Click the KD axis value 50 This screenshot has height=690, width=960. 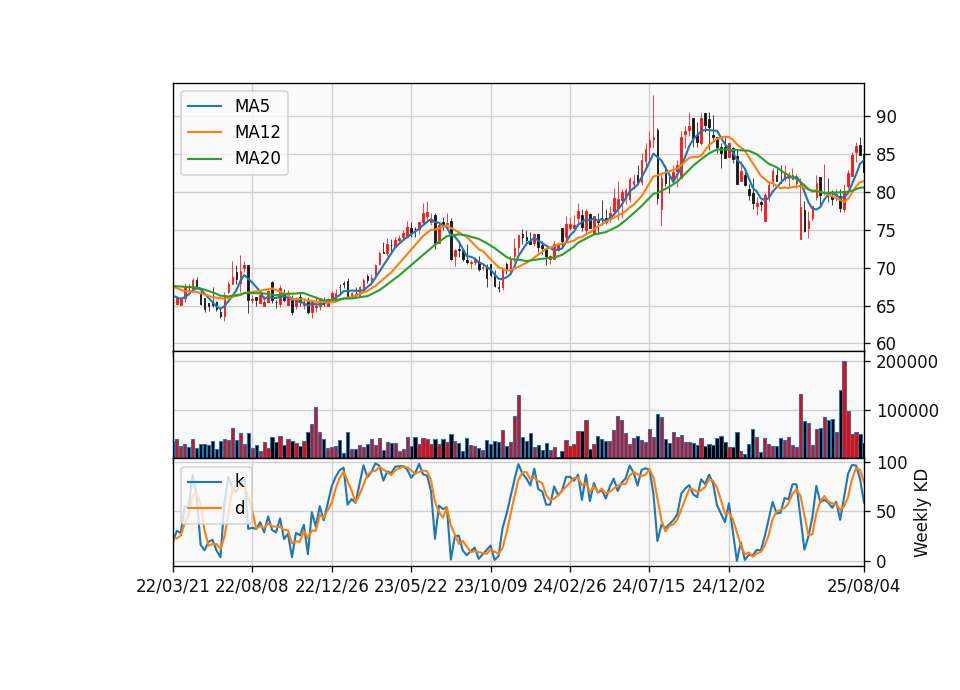[x=886, y=512]
